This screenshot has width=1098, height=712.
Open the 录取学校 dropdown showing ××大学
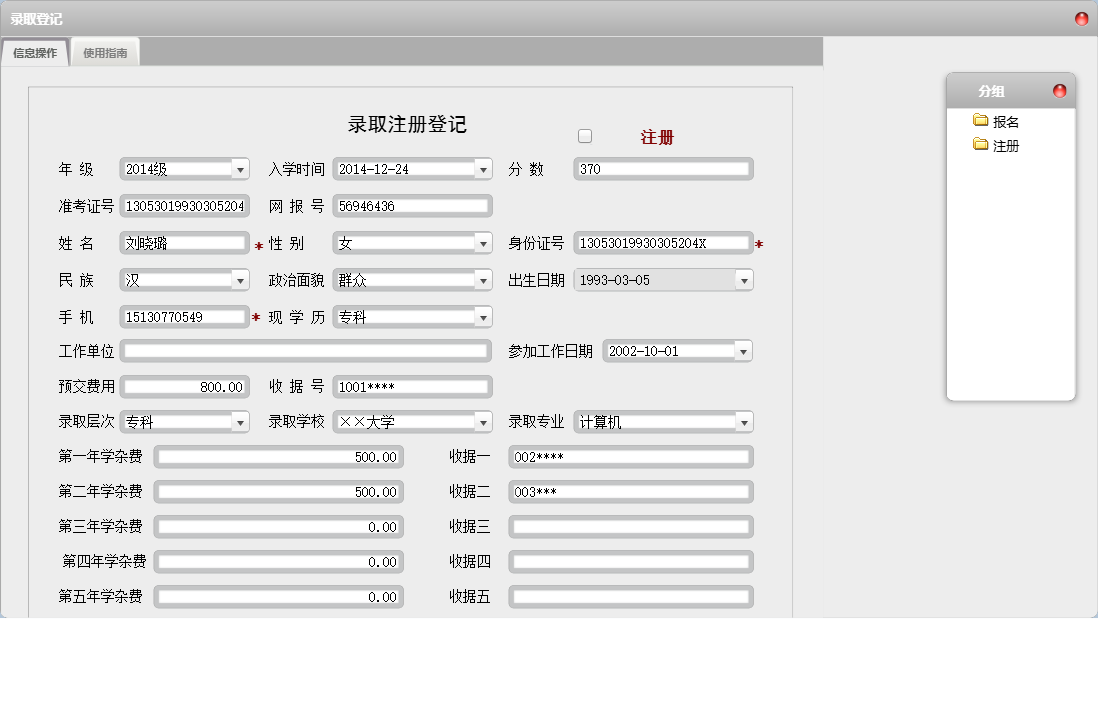pos(482,422)
